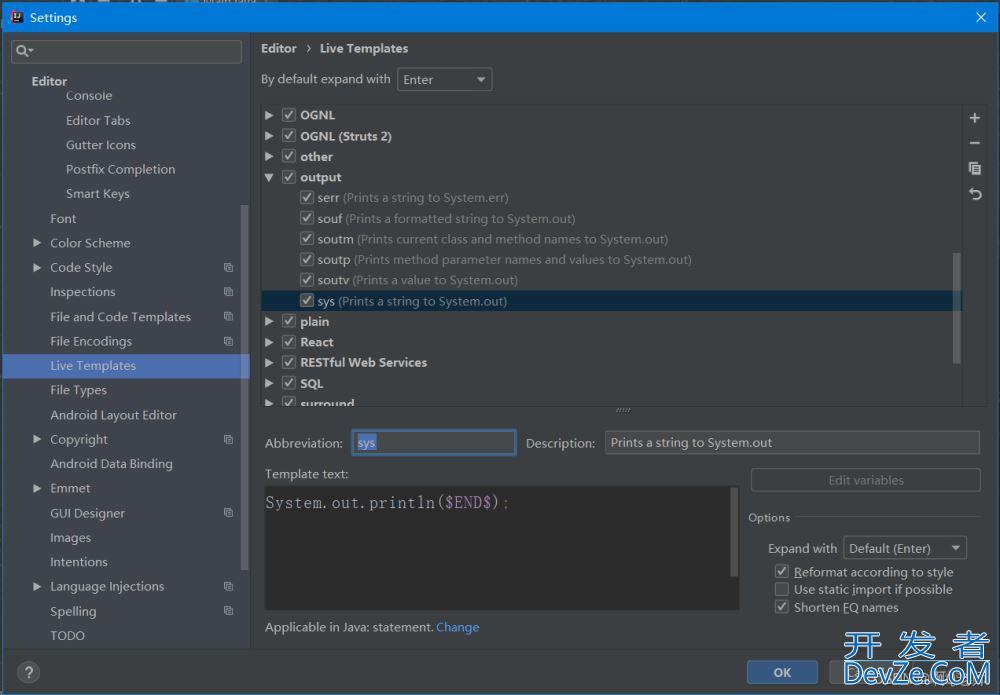
Task: Remove the selected template with the minus icon
Action: [x=974, y=143]
